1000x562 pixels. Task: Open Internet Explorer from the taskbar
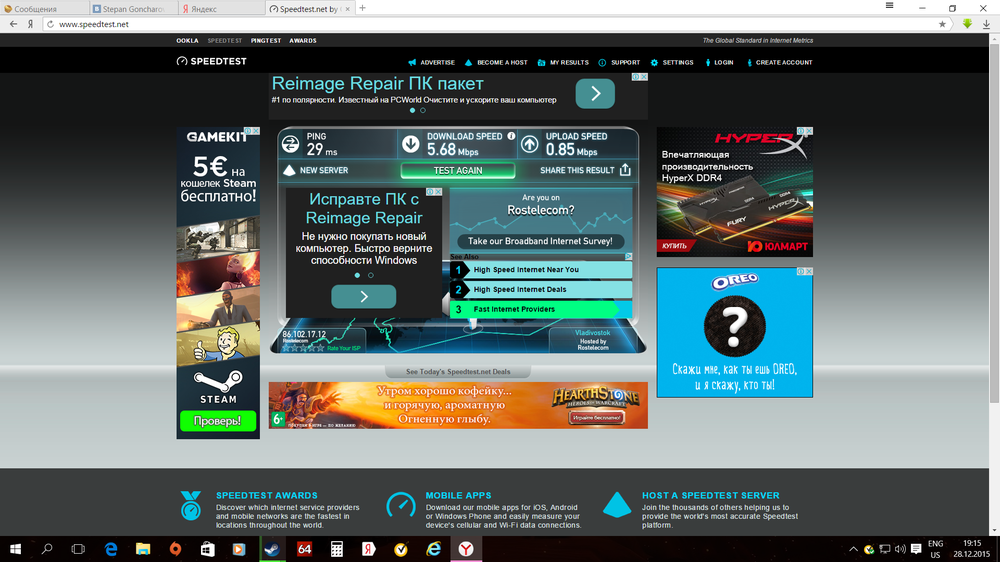click(434, 549)
